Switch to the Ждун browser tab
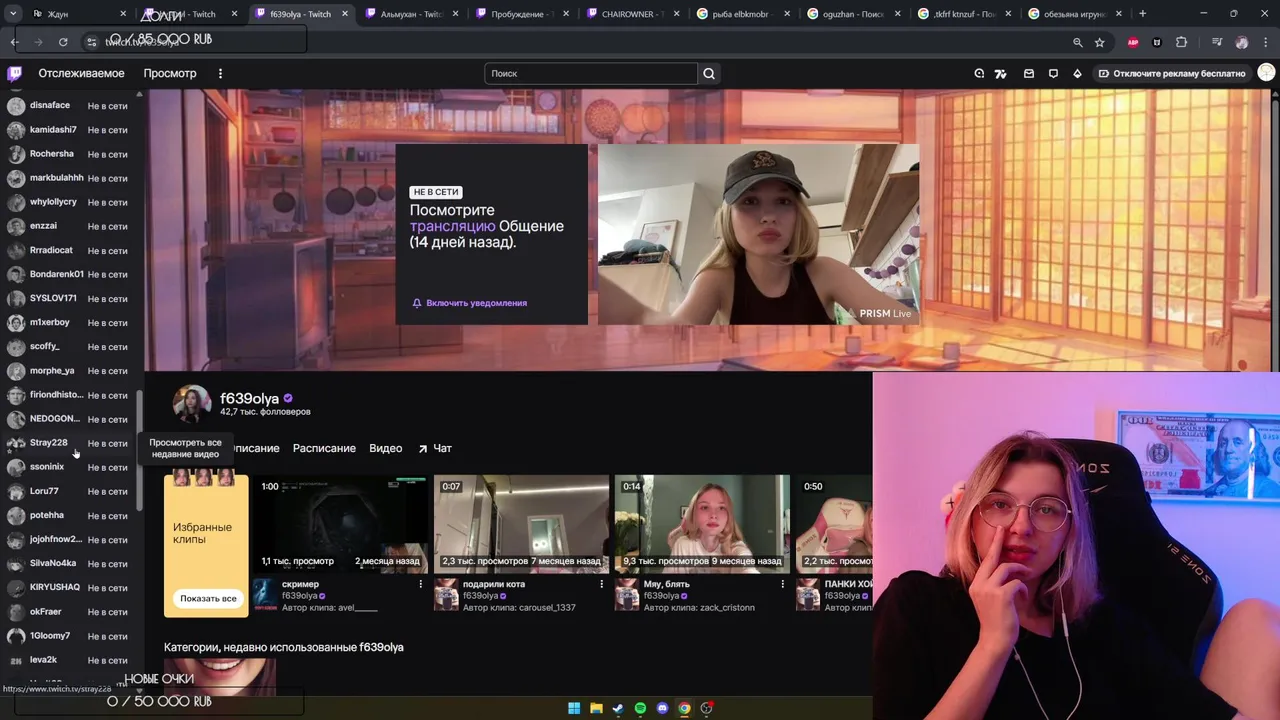The image size is (1280, 720). 80,14
